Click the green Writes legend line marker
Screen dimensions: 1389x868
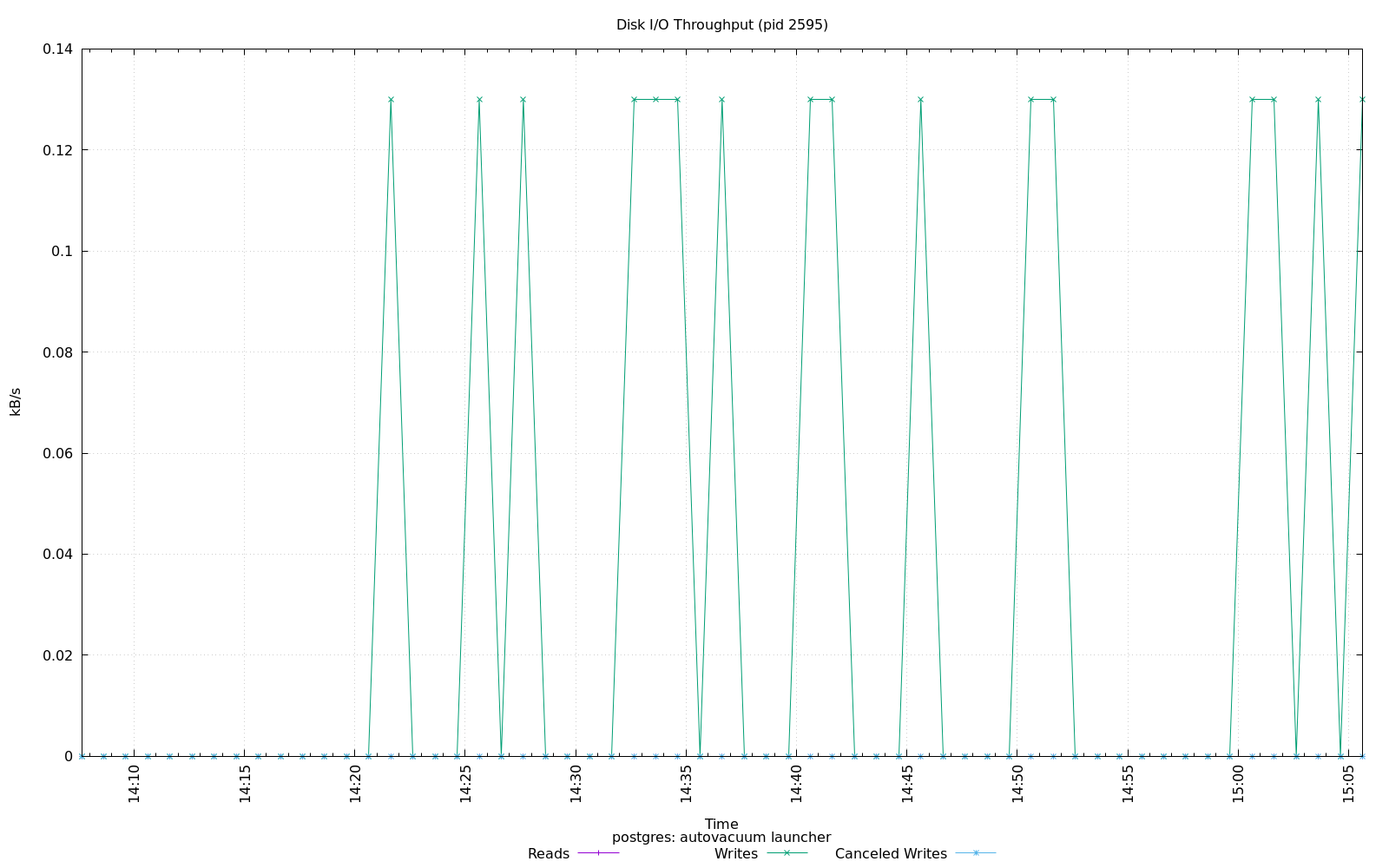click(787, 853)
